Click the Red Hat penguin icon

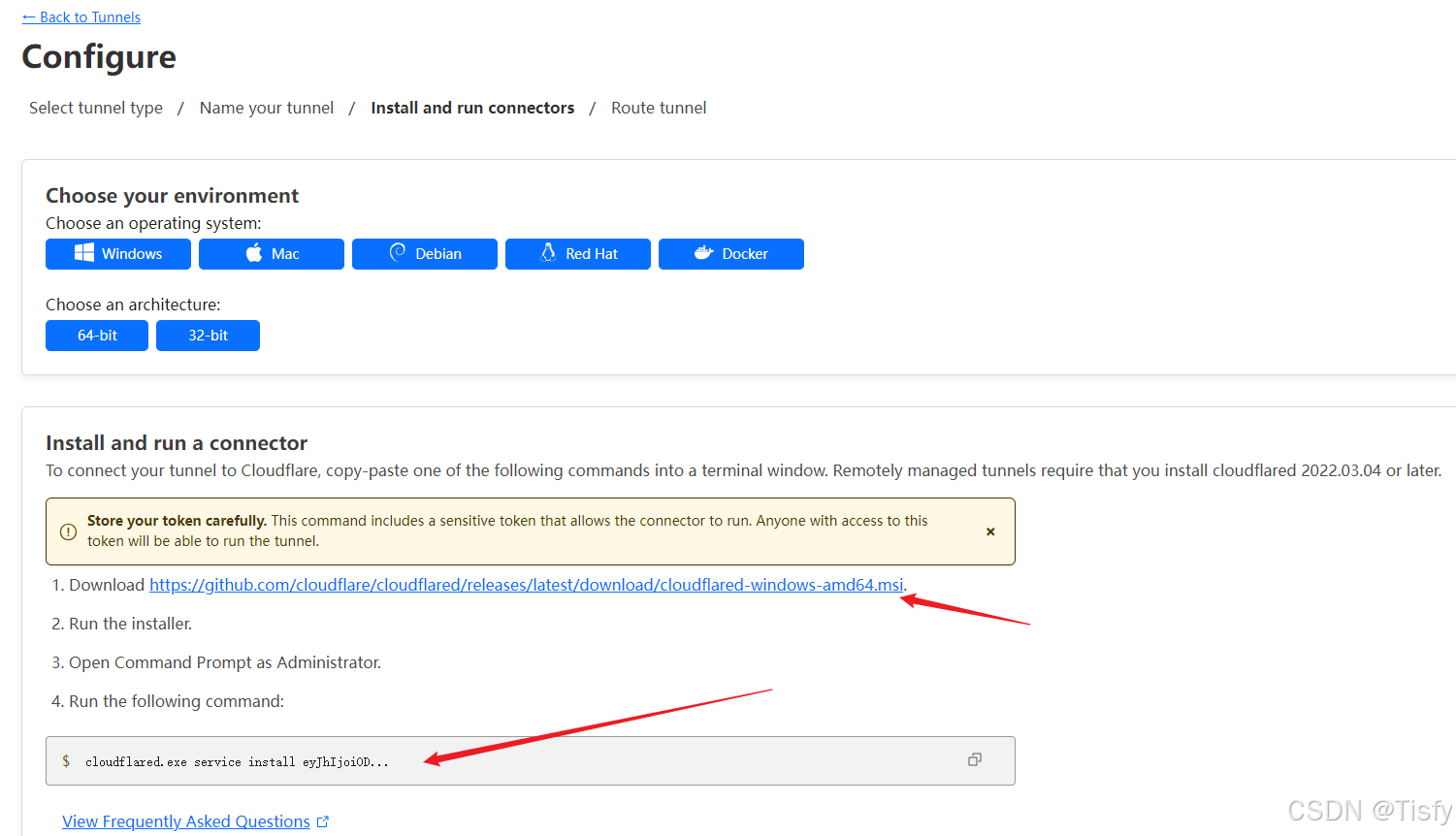[x=548, y=253]
